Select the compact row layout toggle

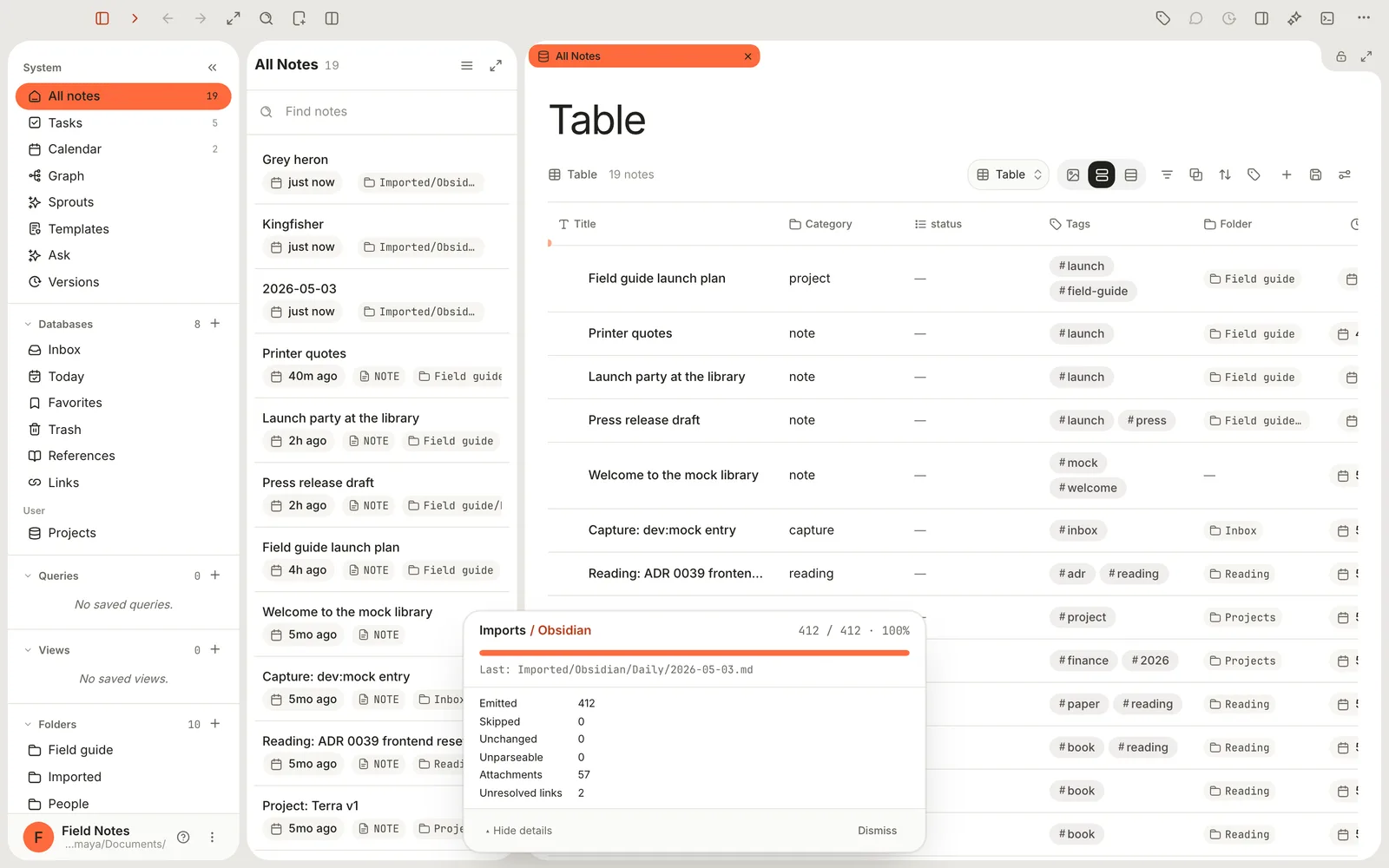(1131, 174)
